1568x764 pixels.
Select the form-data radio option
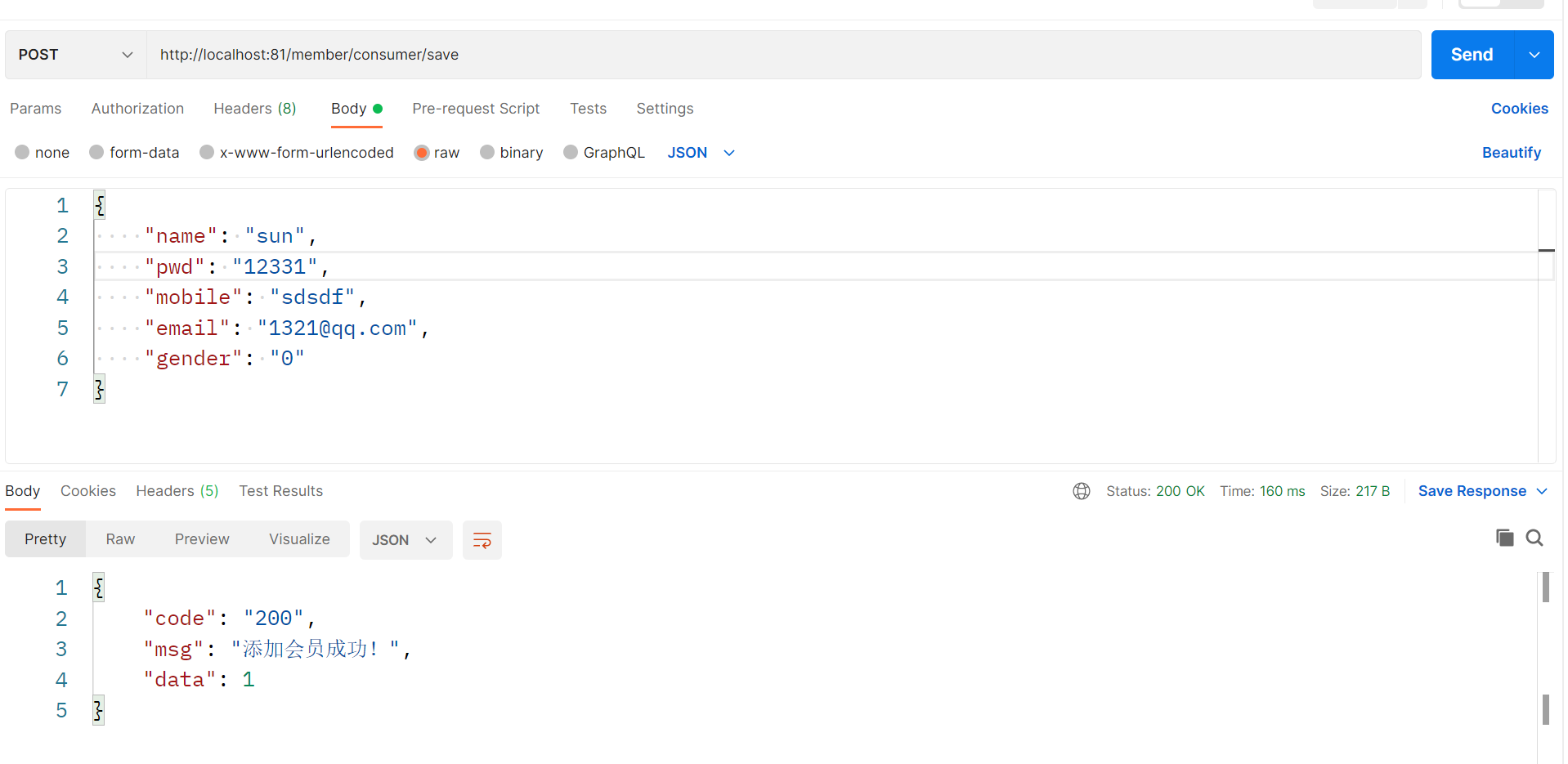(96, 152)
